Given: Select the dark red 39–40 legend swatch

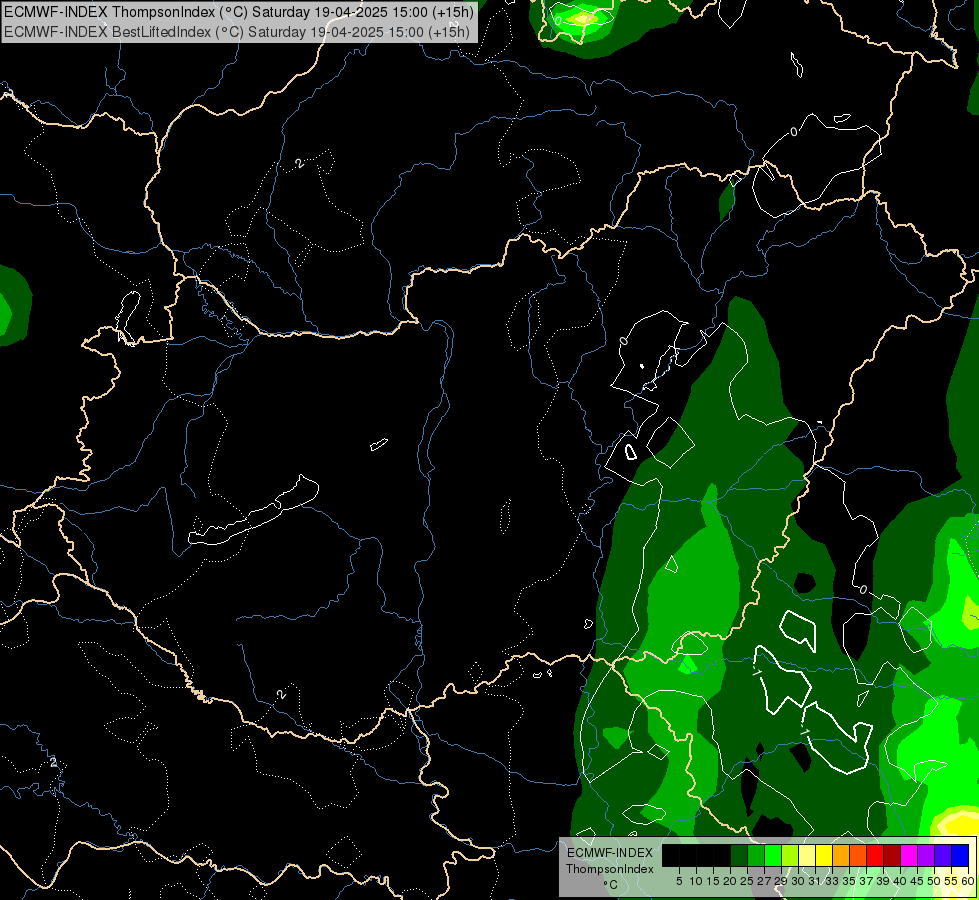Looking at the screenshot, I should [x=892, y=855].
